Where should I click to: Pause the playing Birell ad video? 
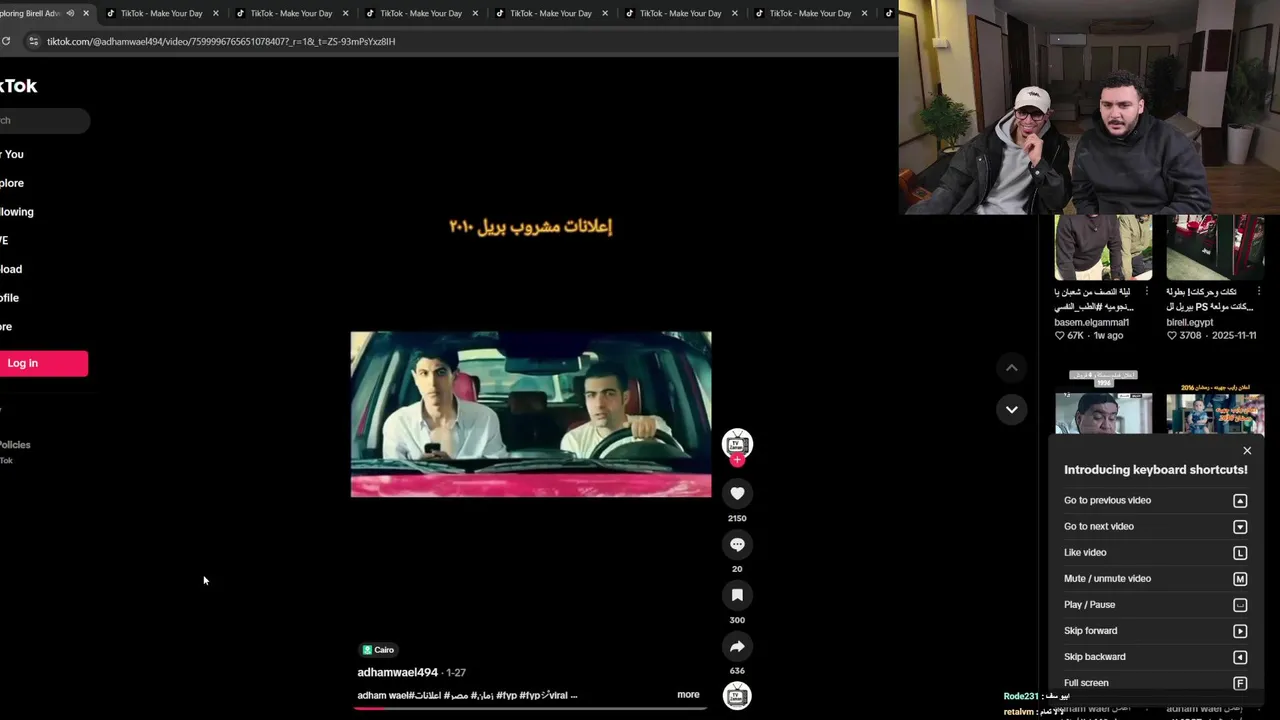(531, 414)
